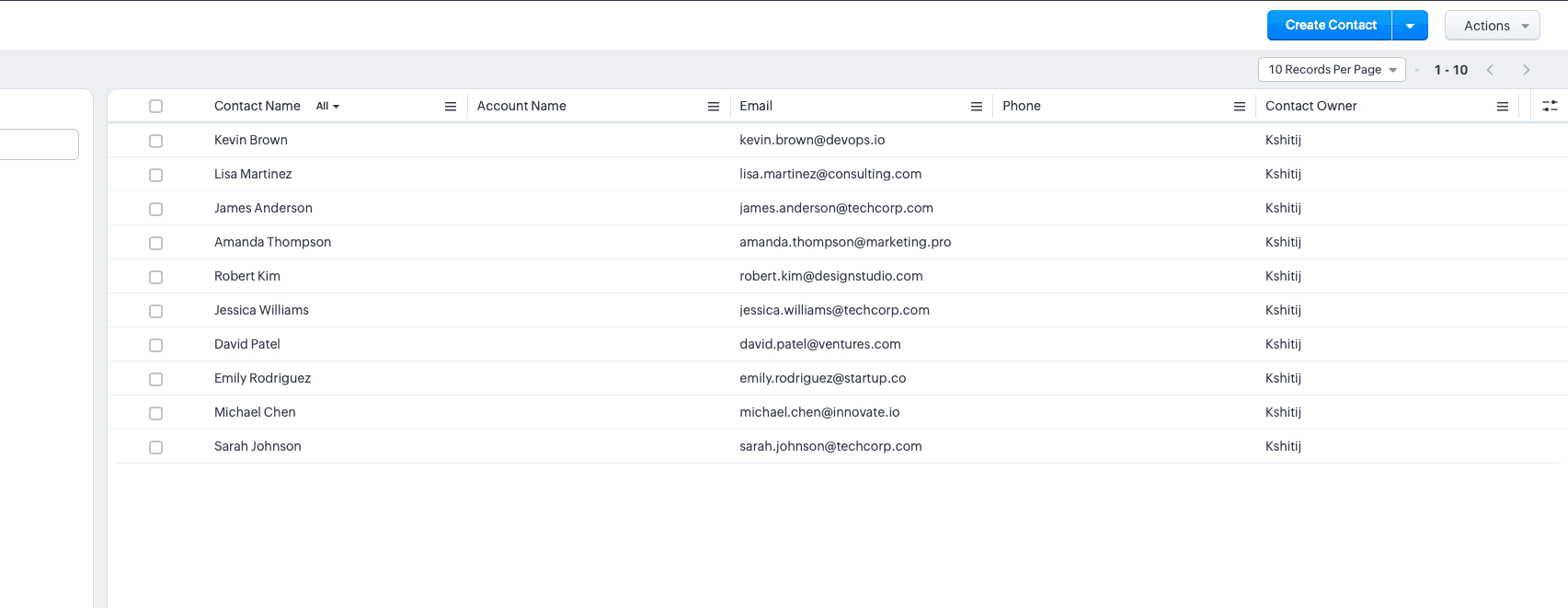
Task: Open the Michael Chen contact
Action: tap(255, 412)
